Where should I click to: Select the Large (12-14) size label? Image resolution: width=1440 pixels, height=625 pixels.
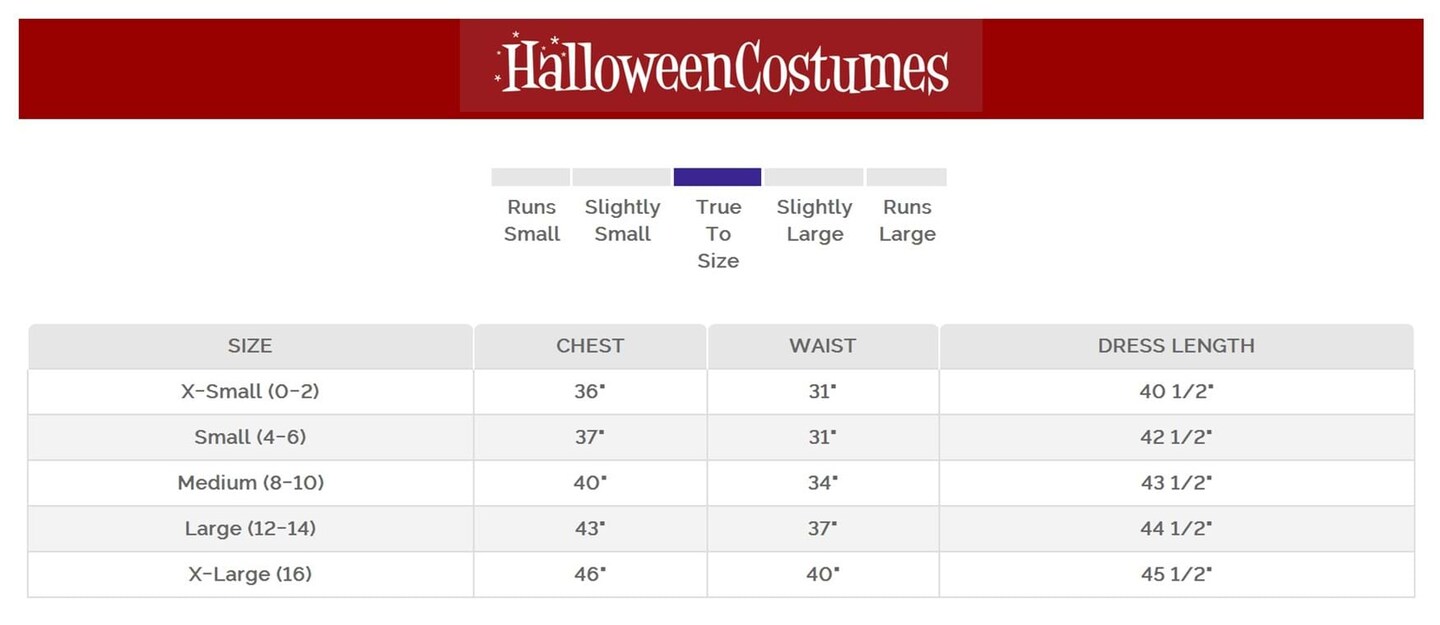[x=250, y=528]
